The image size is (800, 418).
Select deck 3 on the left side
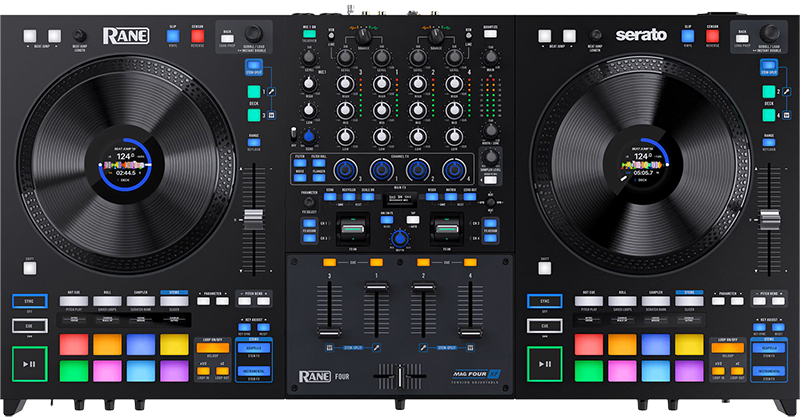point(254,115)
